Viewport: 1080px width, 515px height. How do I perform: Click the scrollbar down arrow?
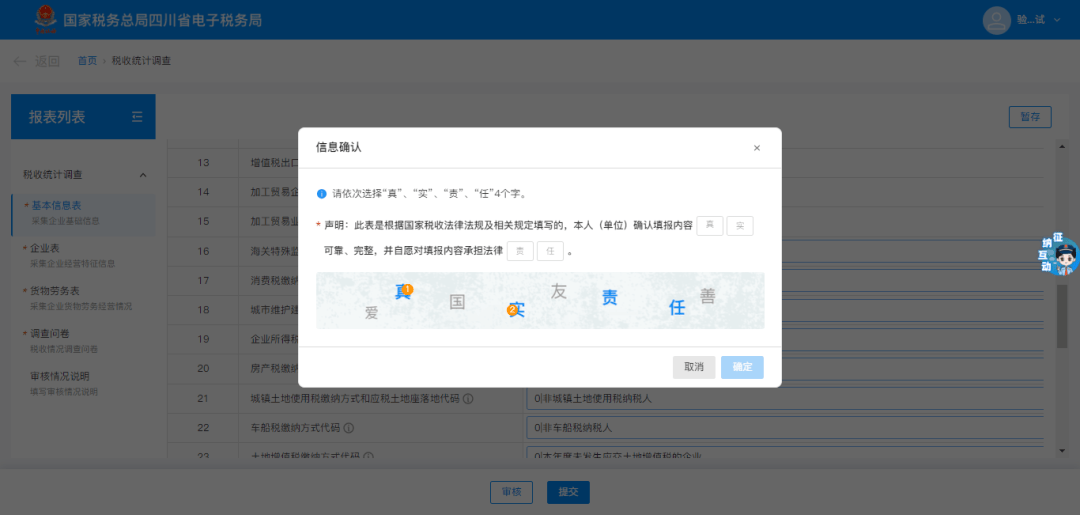tap(1062, 451)
